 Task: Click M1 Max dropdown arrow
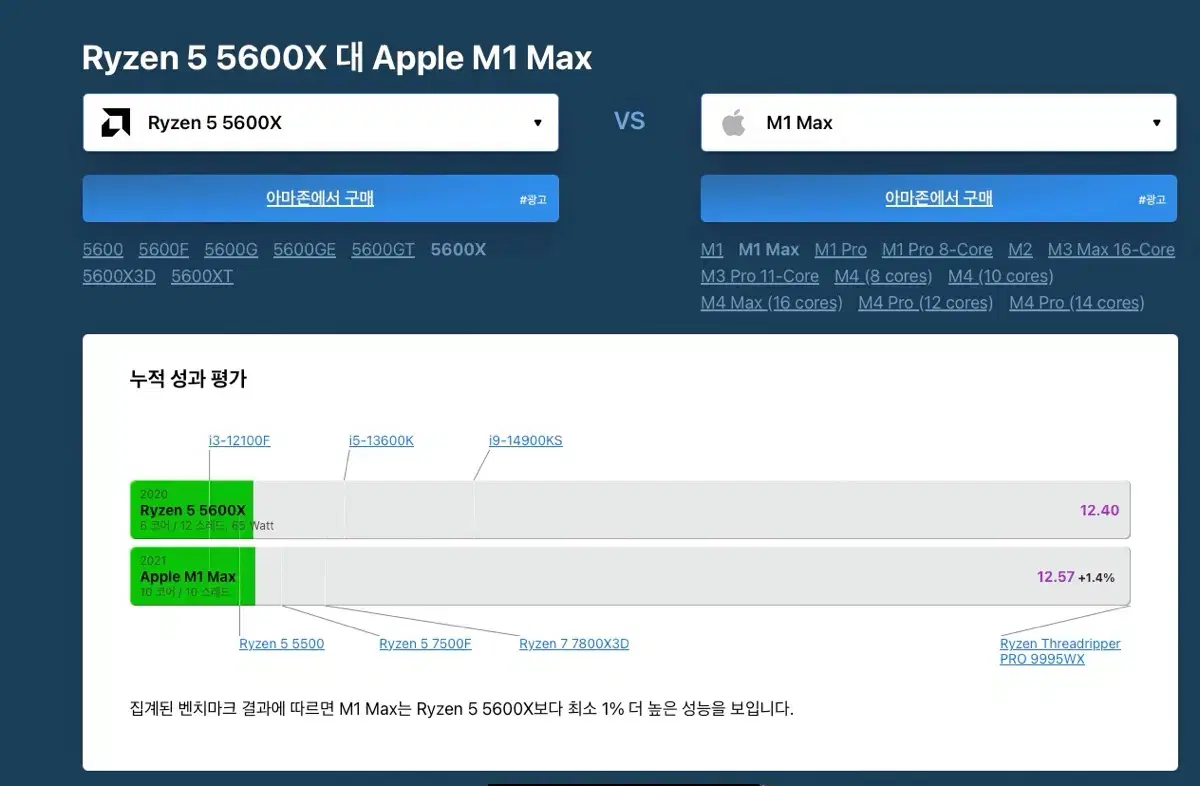pos(1156,123)
